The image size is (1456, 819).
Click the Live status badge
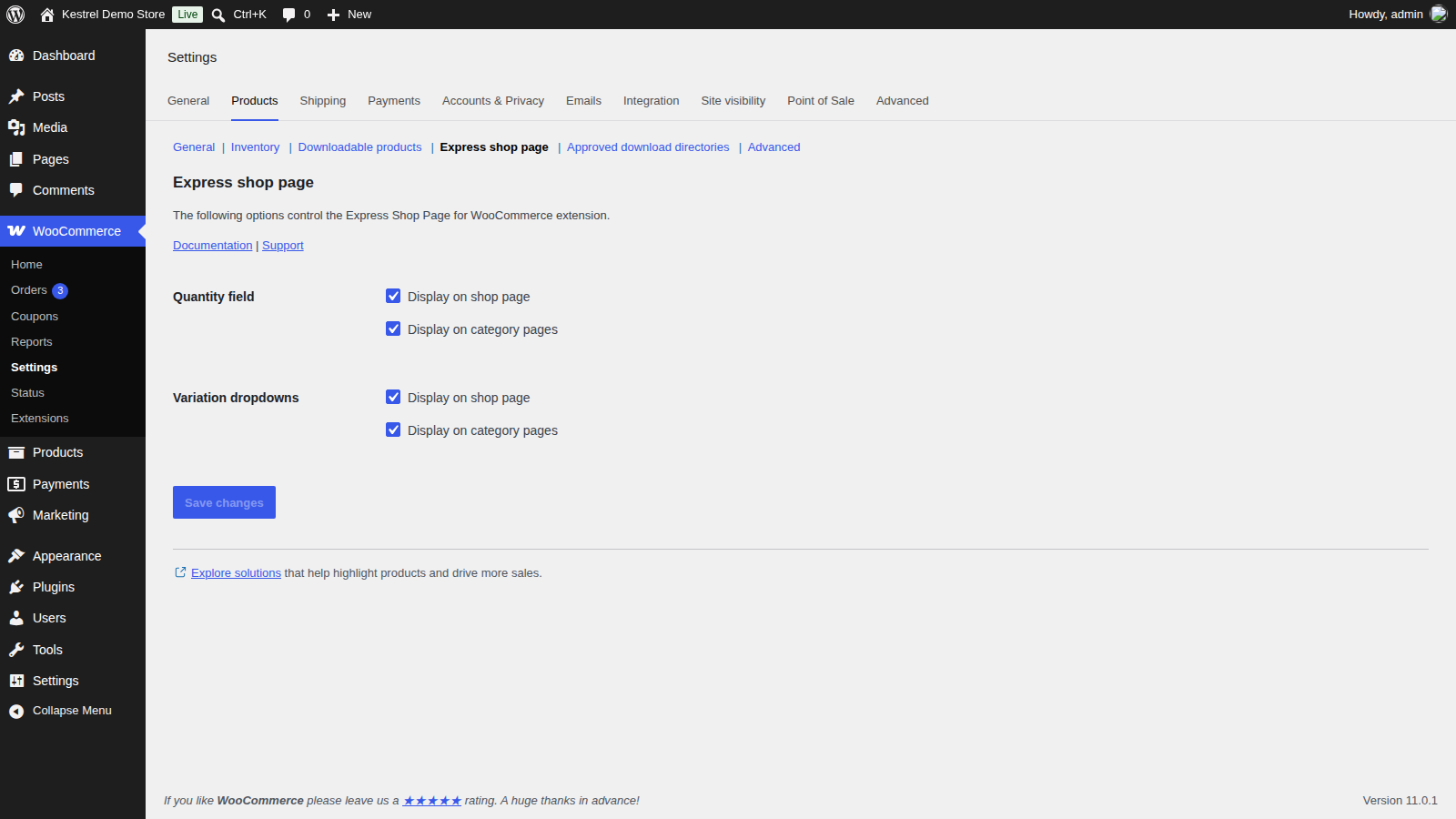[x=187, y=15]
